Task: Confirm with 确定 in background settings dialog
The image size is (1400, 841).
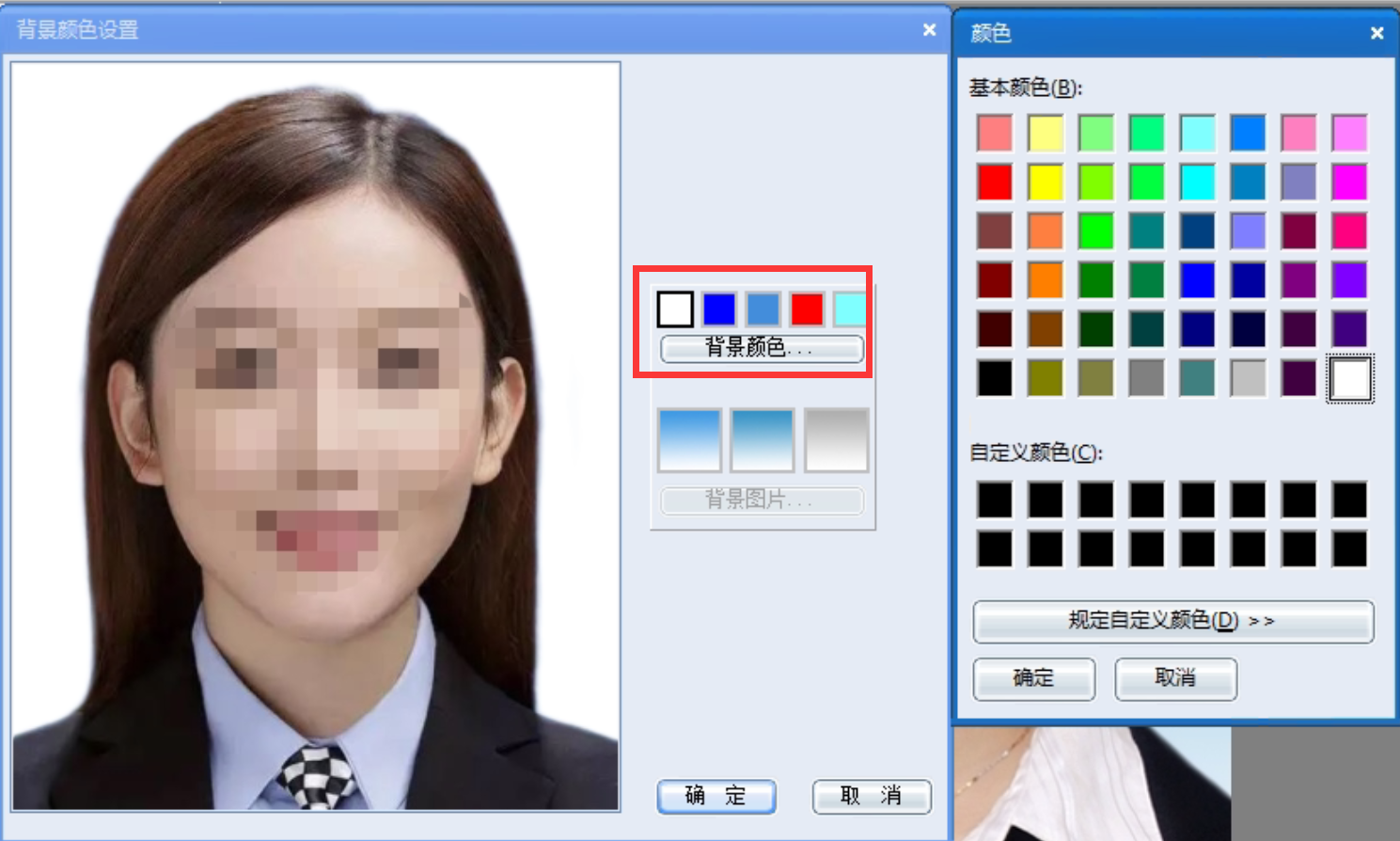Action: click(x=716, y=797)
